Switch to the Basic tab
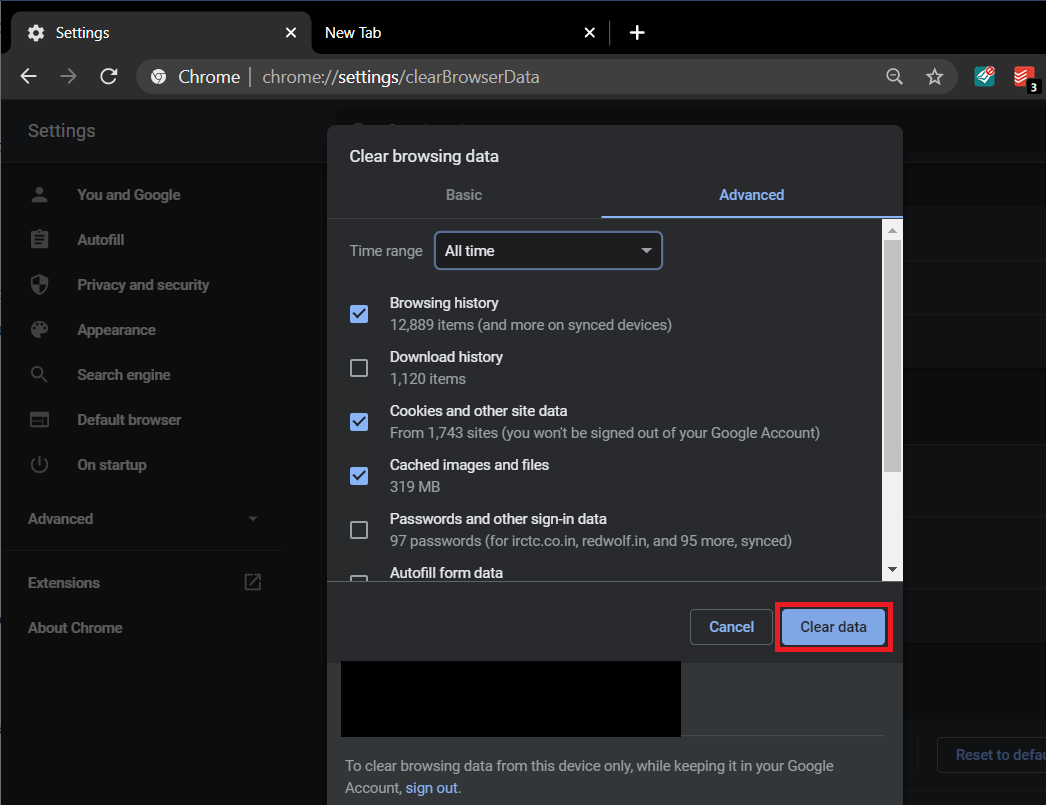The image size is (1046, 805). click(464, 195)
